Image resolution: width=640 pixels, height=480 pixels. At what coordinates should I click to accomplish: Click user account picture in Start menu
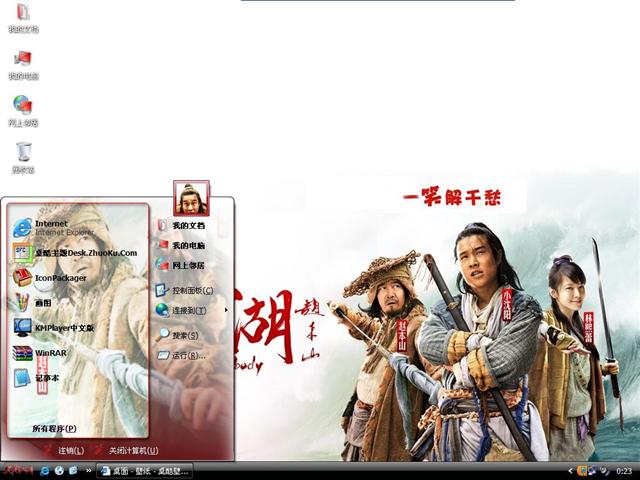tap(191, 198)
